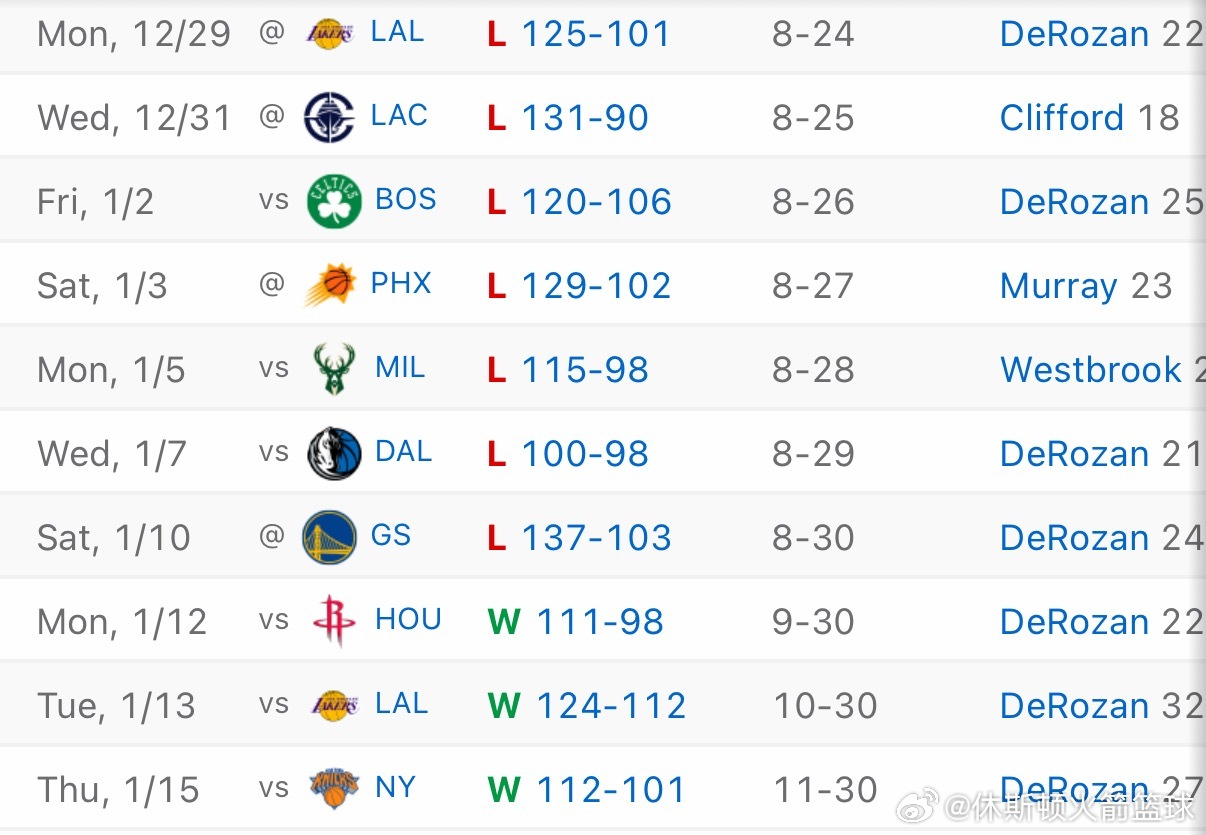This screenshot has width=1206, height=835.
Task: Select the Clifford 18 player link
Action: (1089, 118)
